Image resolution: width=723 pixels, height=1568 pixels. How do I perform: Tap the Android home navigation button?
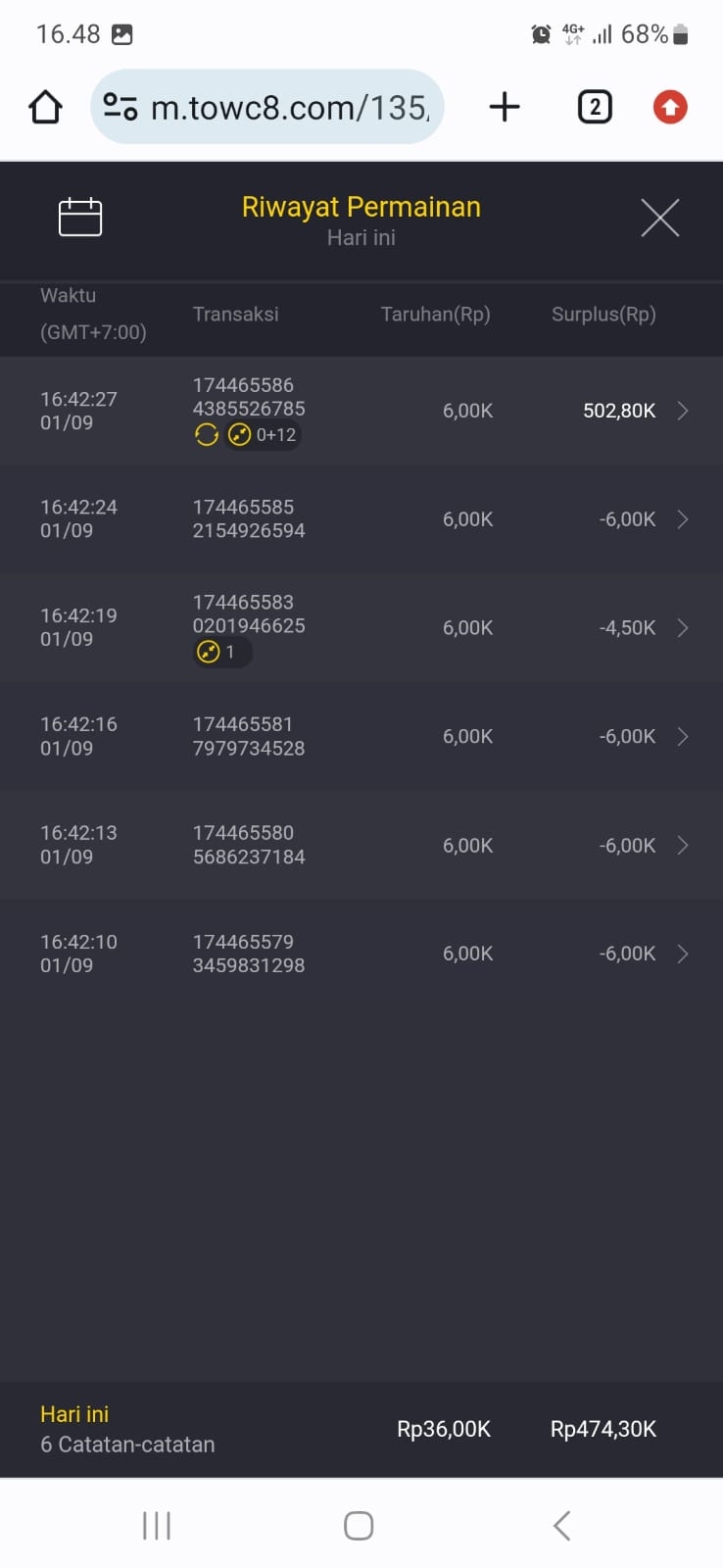[359, 1525]
